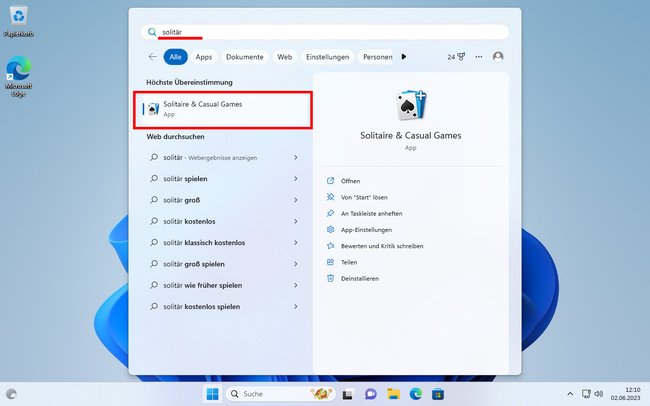Screen dimensions: 650x406
Task: Expand chevron next to solitär klassisch kostenlos
Action: tap(296, 243)
